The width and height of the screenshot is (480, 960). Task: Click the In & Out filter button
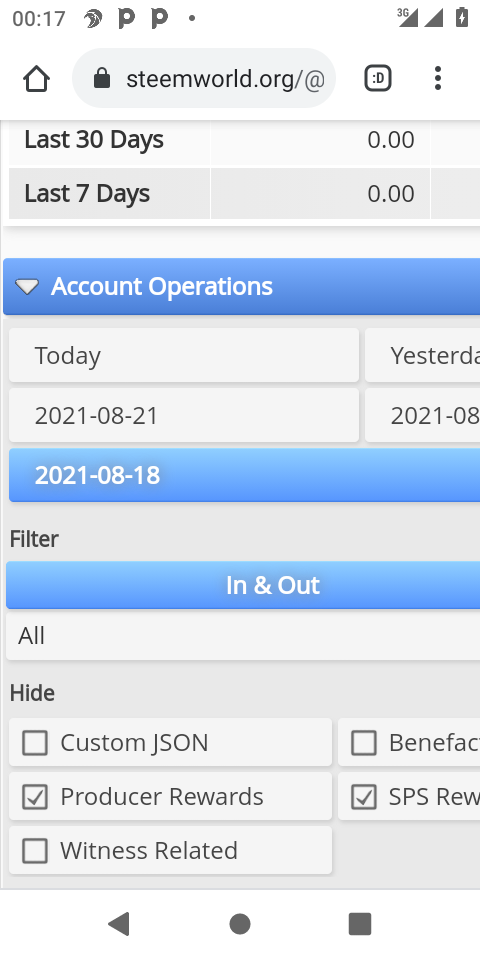tap(243, 585)
